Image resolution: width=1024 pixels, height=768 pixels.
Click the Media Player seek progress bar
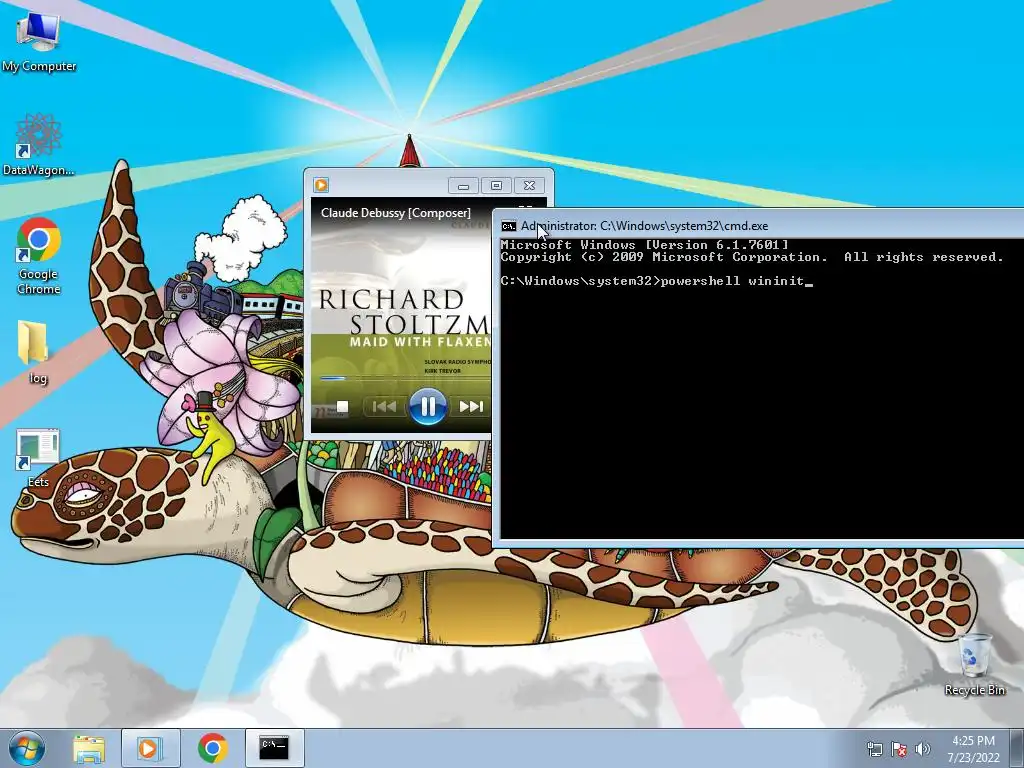click(x=405, y=378)
